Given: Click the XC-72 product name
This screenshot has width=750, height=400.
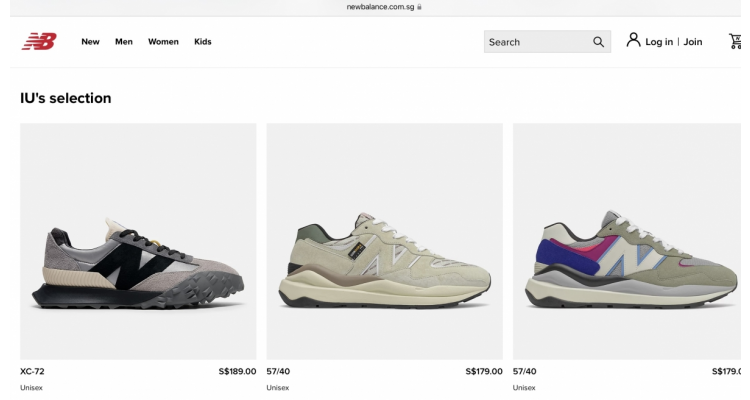Looking at the screenshot, I should coord(32,371).
